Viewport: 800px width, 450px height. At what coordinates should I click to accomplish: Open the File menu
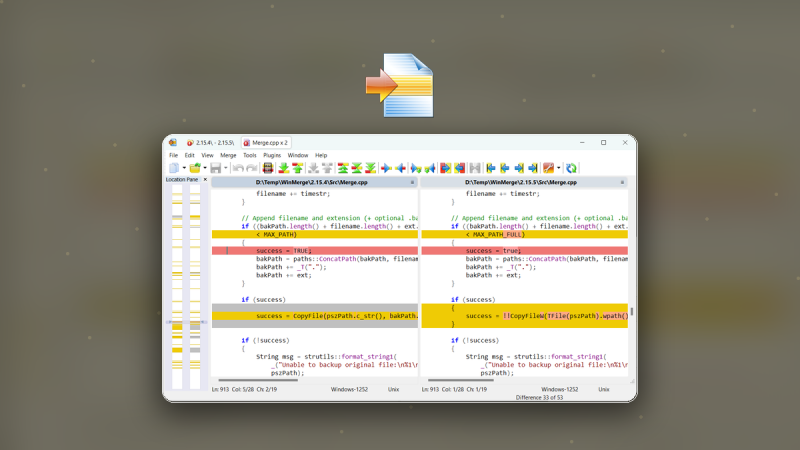click(x=173, y=155)
